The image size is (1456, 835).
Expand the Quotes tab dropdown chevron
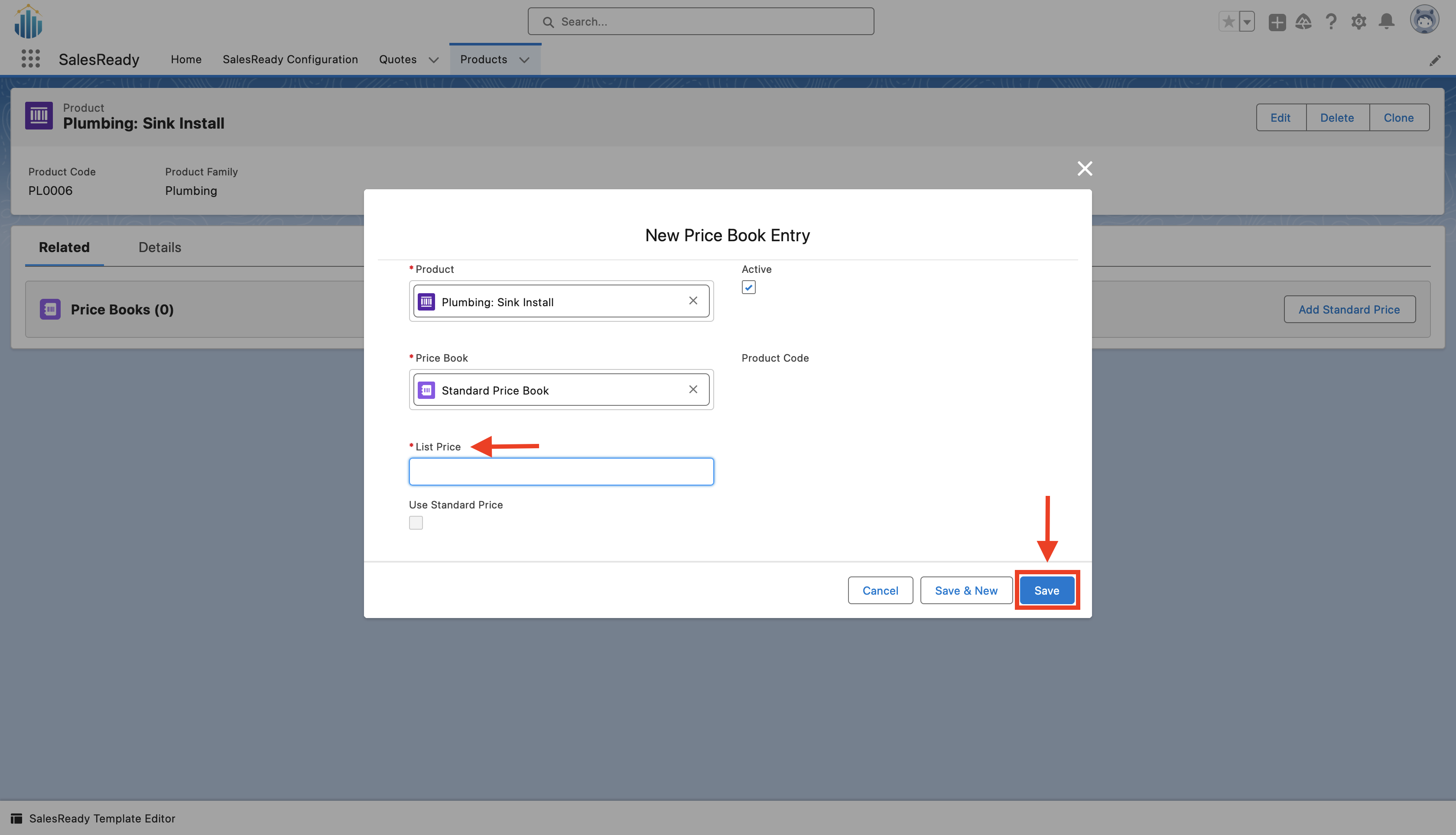click(x=434, y=60)
